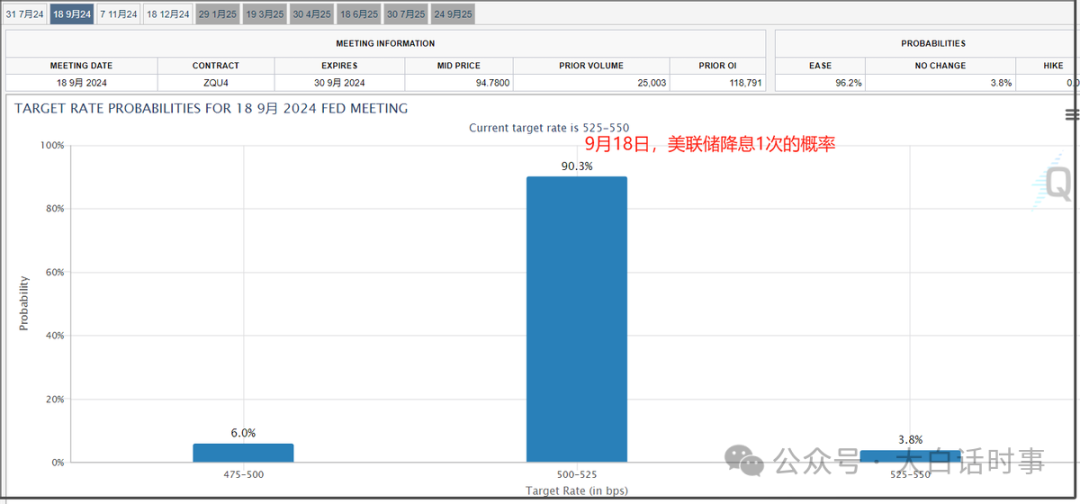Switch to the 31 7月24 meeting tab
Image resolution: width=1080 pixels, height=504 pixels.
25,14
